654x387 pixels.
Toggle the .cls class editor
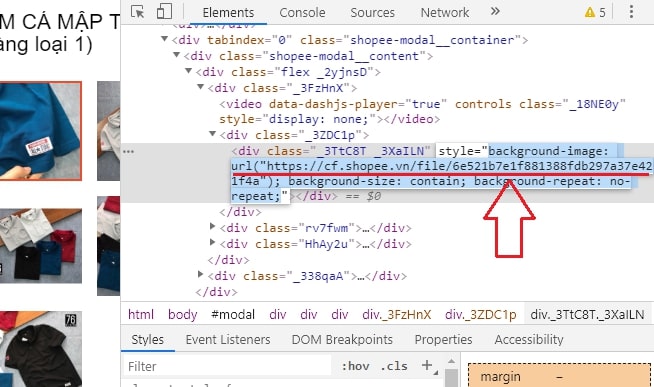click(x=393, y=366)
